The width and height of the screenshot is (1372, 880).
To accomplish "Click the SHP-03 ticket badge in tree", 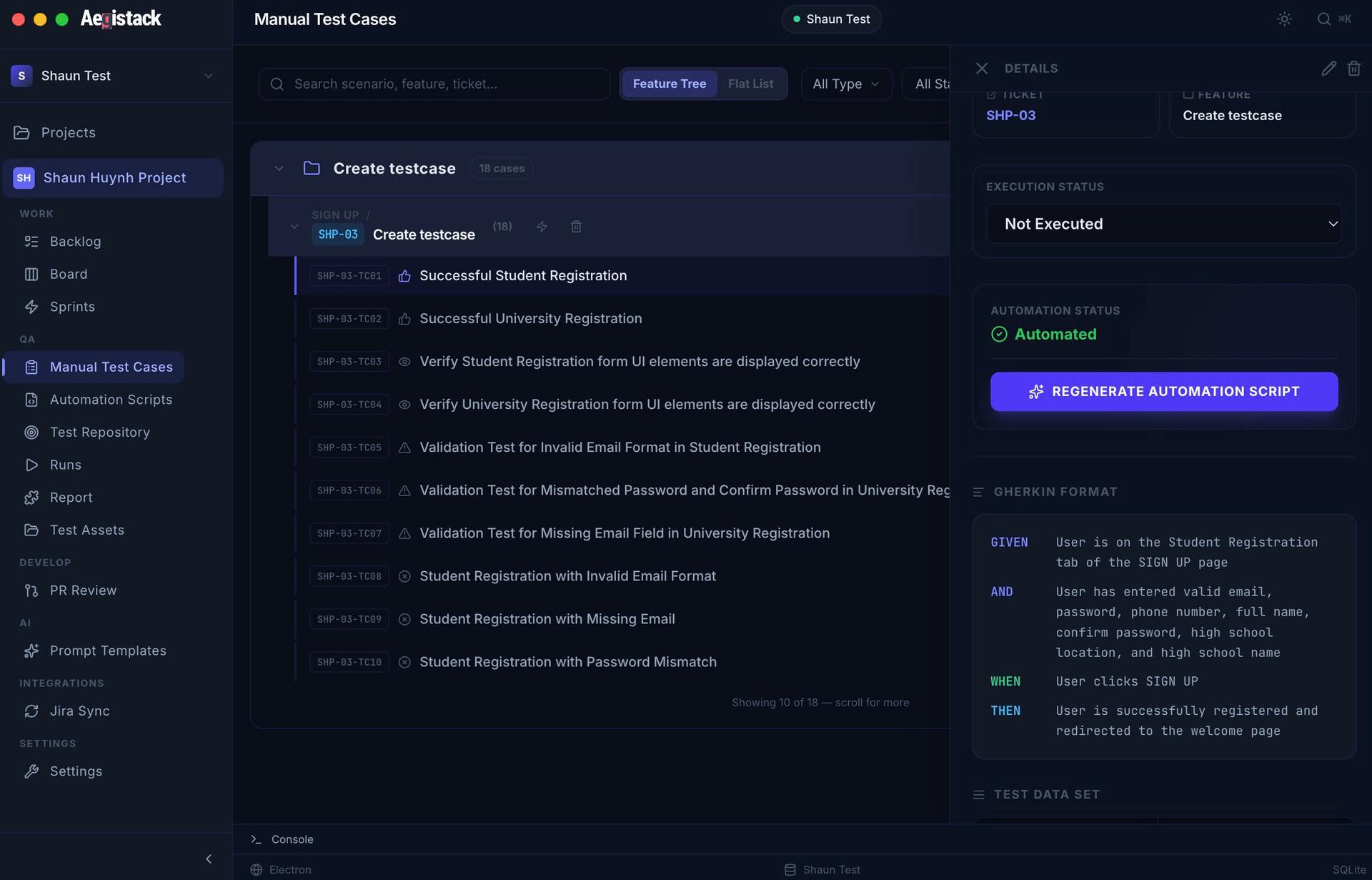I will point(337,234).
